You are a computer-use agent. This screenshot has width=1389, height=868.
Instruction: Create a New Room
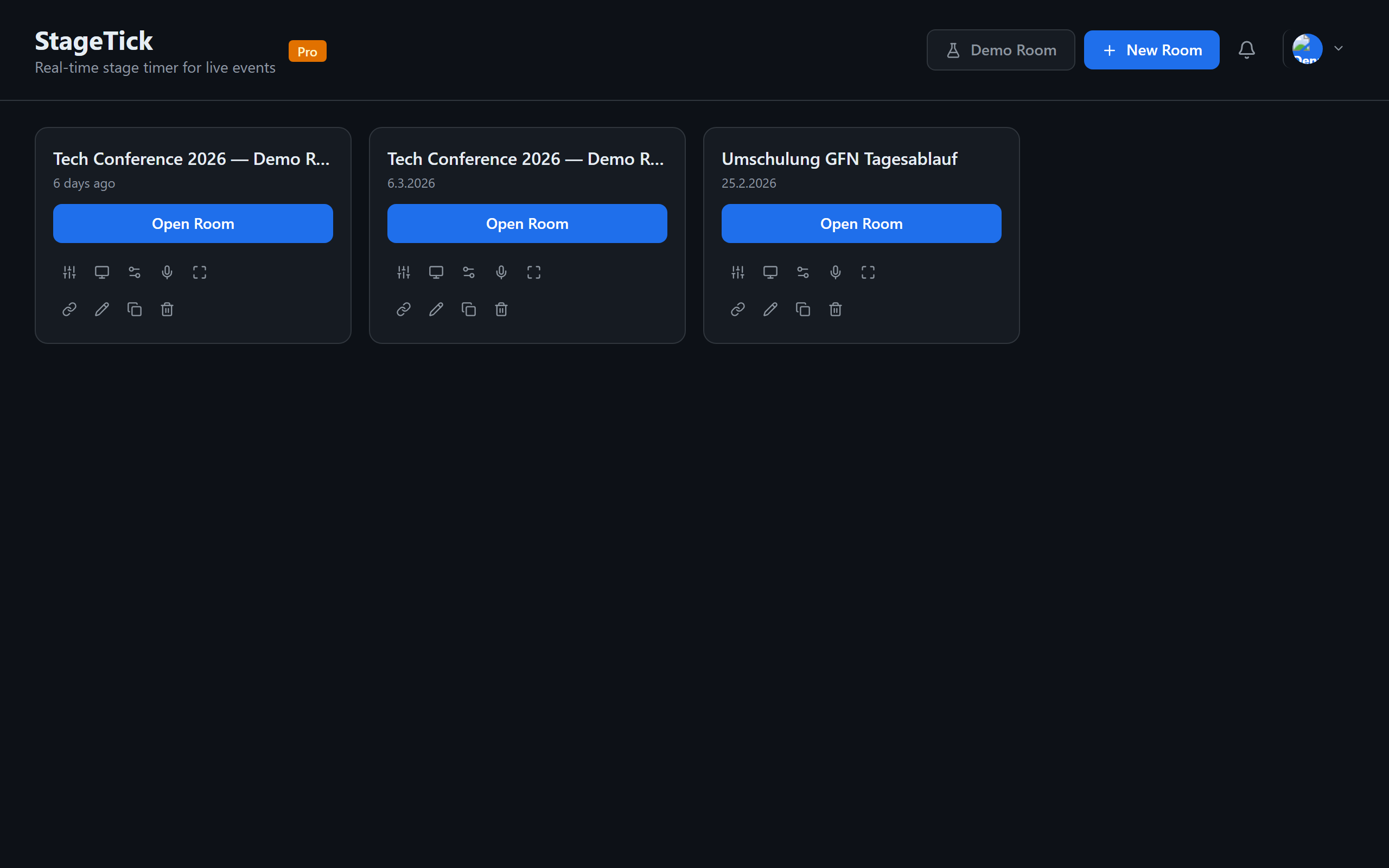(1151, 50)
